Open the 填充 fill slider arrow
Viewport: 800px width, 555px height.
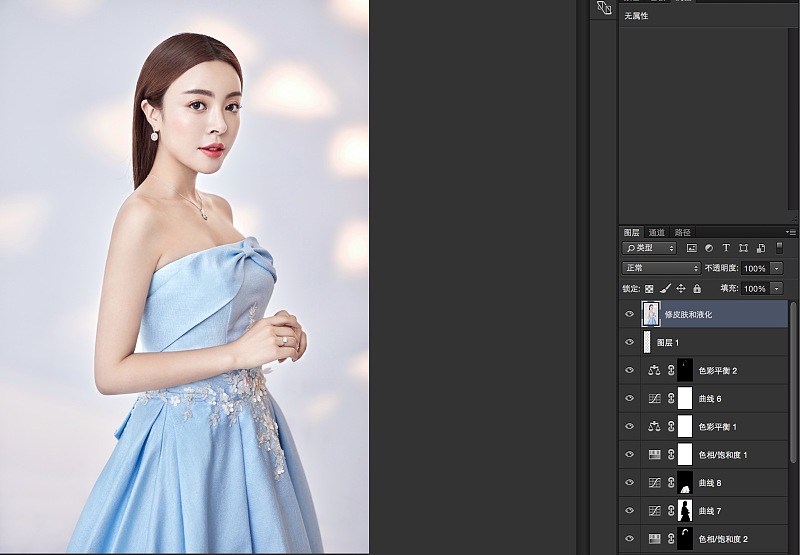coord(777,289)
